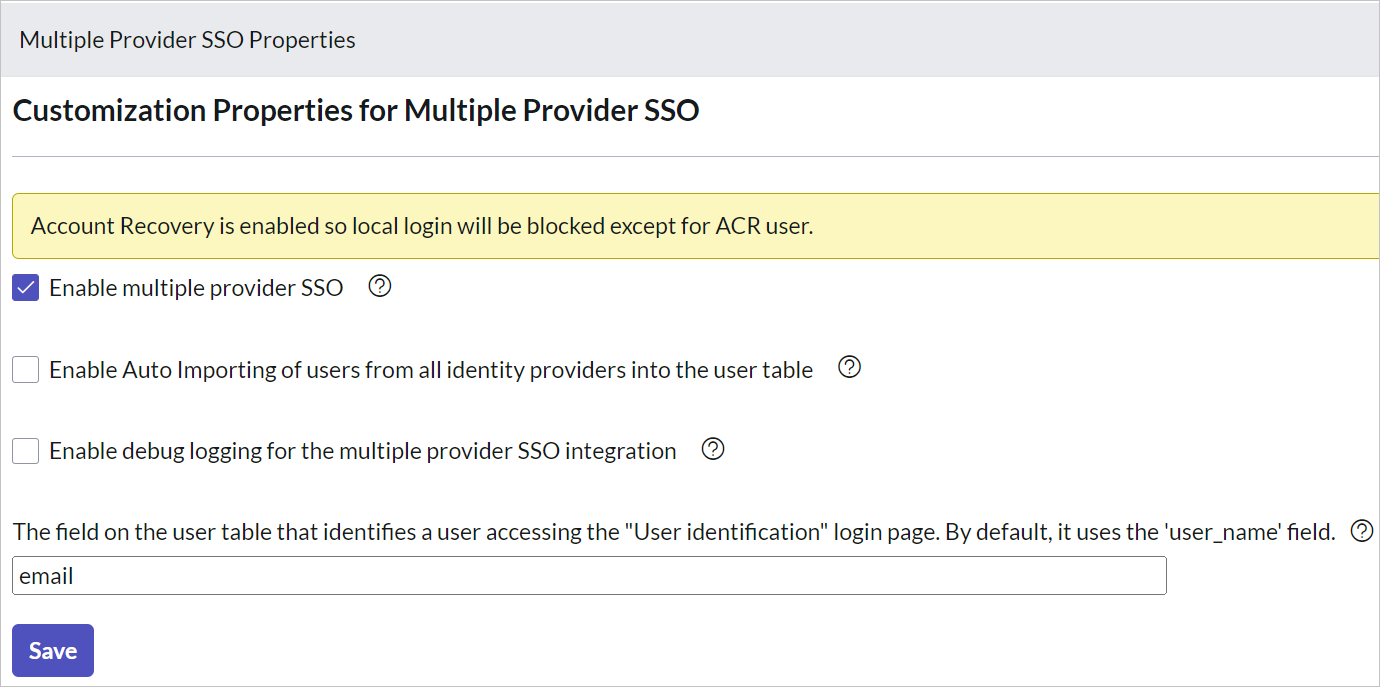Click the Enable debug logging label text
This screenshot has width=1380, height=687.
point(363,451)
